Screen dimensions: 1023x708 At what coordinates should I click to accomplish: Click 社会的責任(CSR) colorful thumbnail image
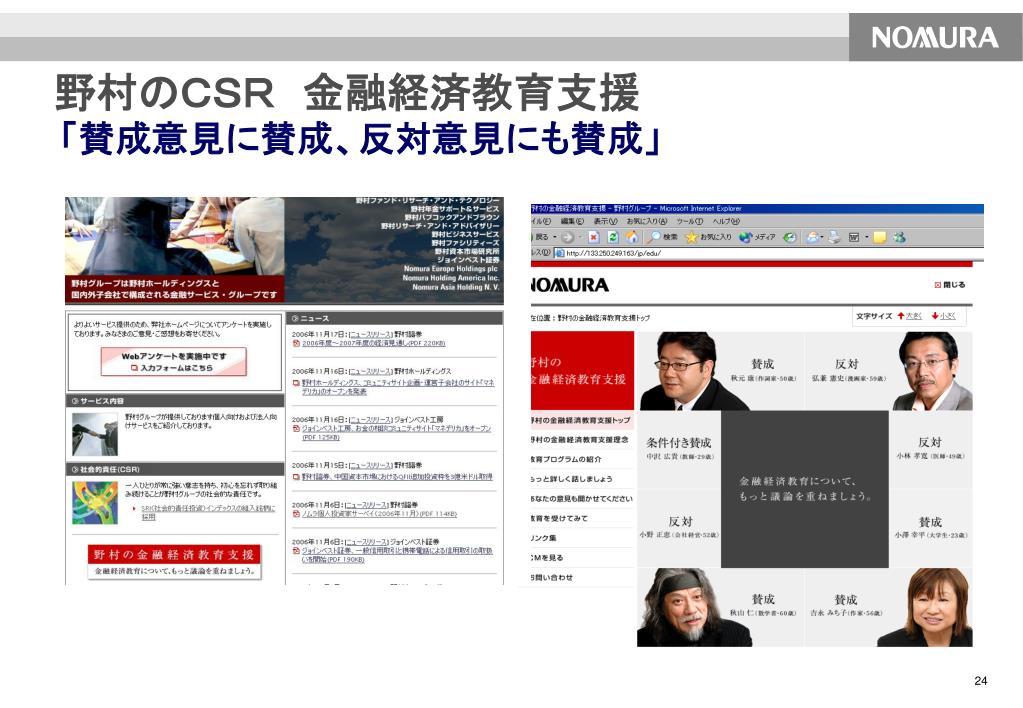click(95, 503)
